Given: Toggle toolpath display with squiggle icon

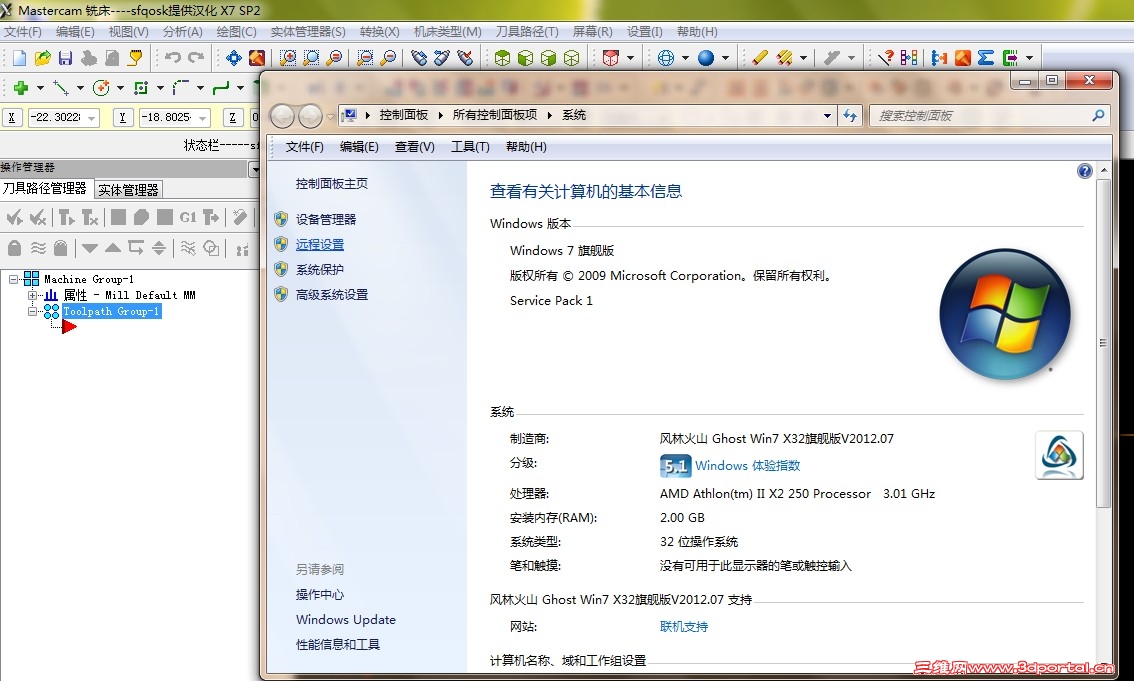Looking at the screenshot, I should pos(36,248).
